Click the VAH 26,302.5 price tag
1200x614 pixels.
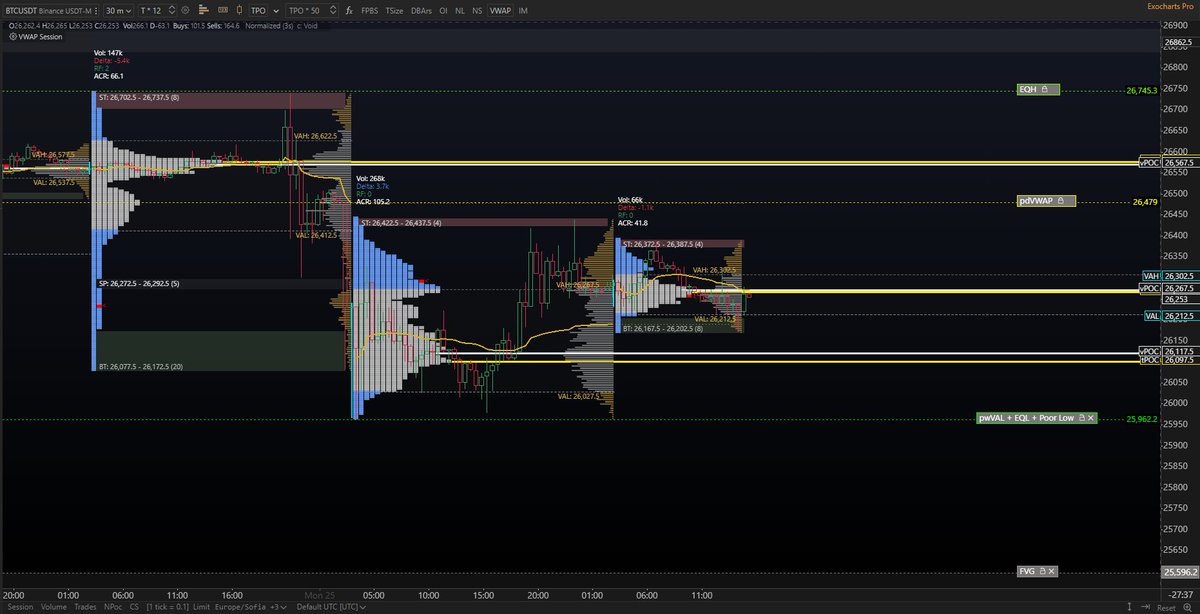click(x=1171, y=276)
